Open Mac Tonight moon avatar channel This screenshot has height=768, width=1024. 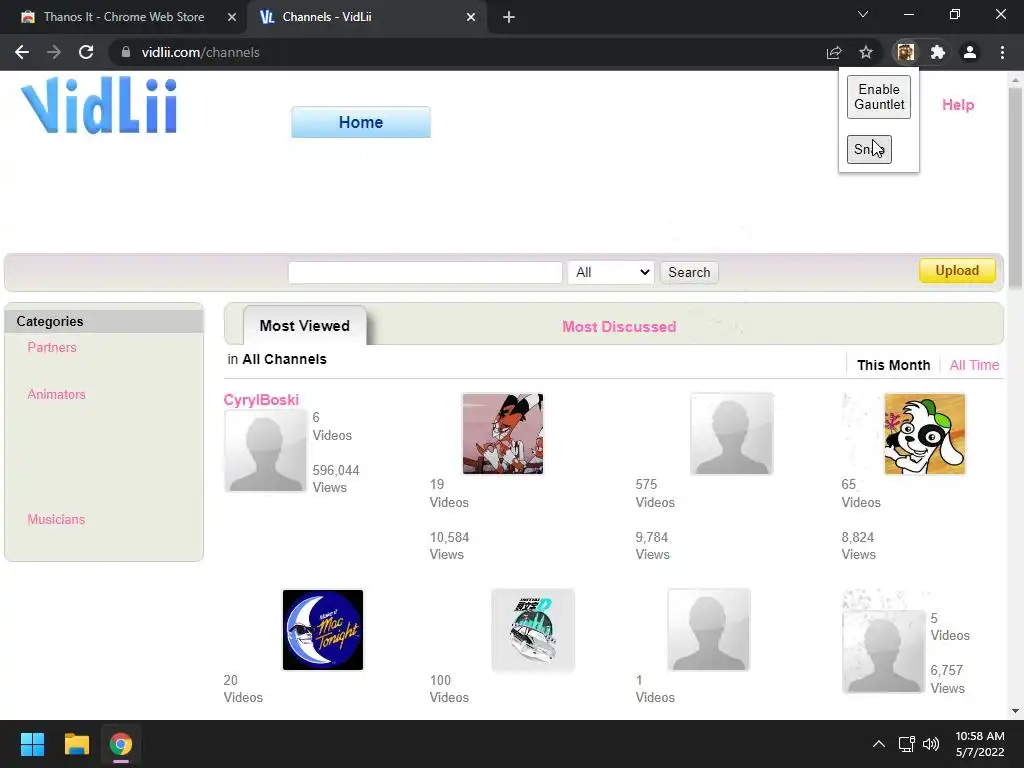tap(323, 630)
